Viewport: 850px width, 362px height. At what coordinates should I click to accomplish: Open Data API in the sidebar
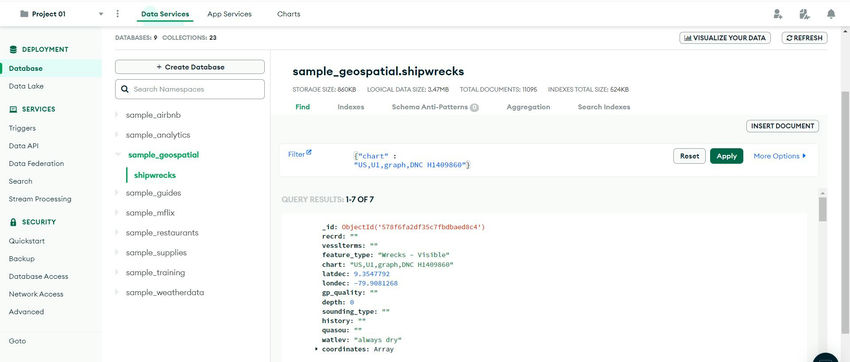point(23,146)
